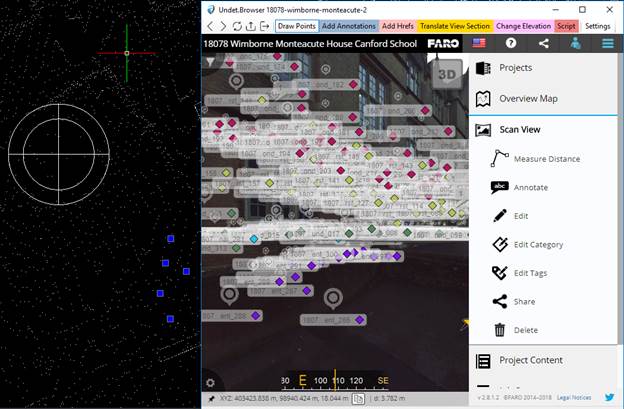This screenshot has height=409, width=624.
Task: Click the exit arrow icon in toolbar
Action: [x=264, y=26]
